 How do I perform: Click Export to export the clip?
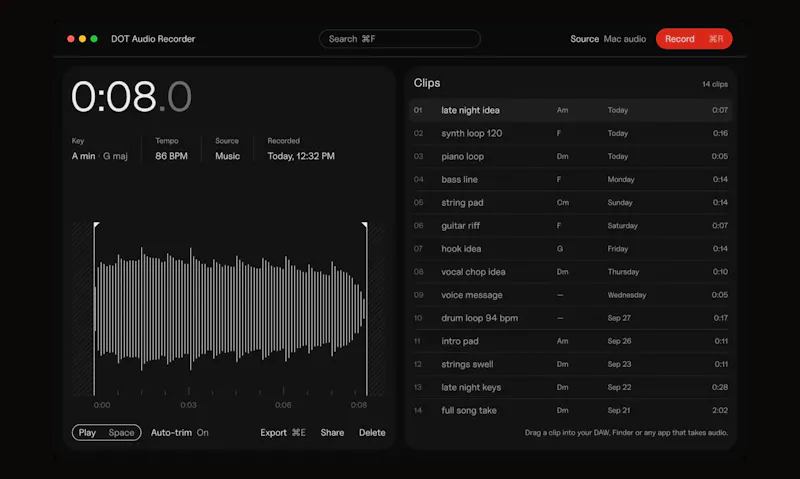[x=283, y=433]
